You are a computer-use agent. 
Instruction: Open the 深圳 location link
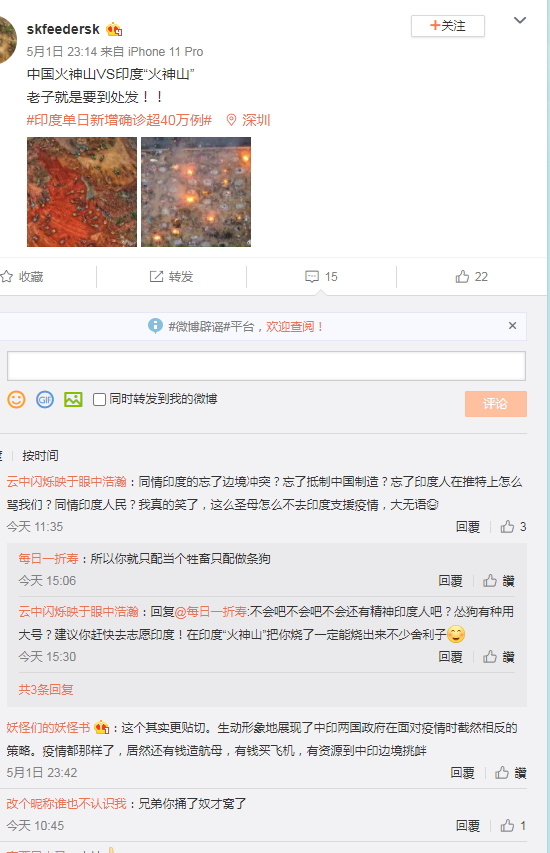tap(249, 120)
